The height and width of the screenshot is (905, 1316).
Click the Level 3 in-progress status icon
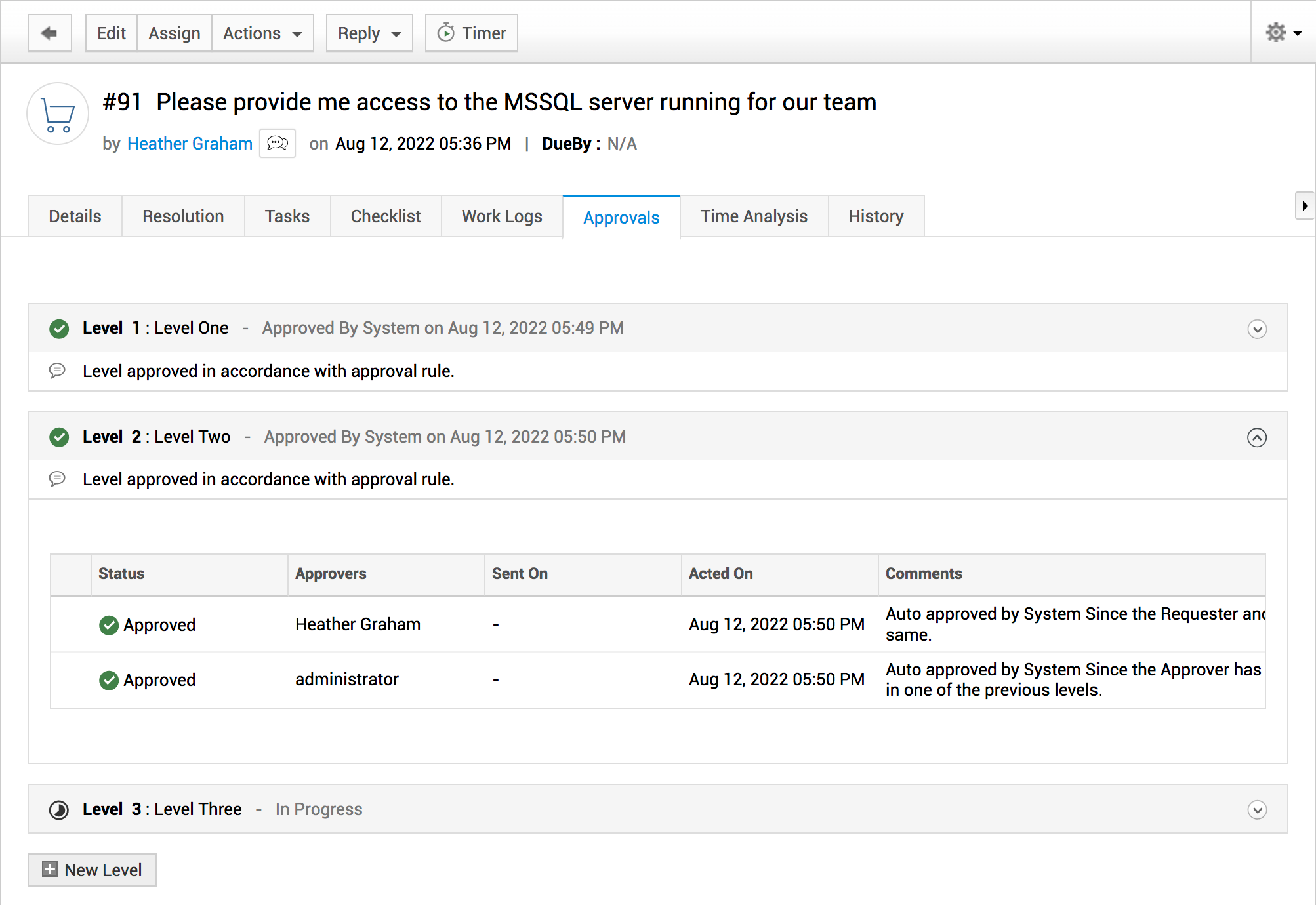[x=59, y=810]
